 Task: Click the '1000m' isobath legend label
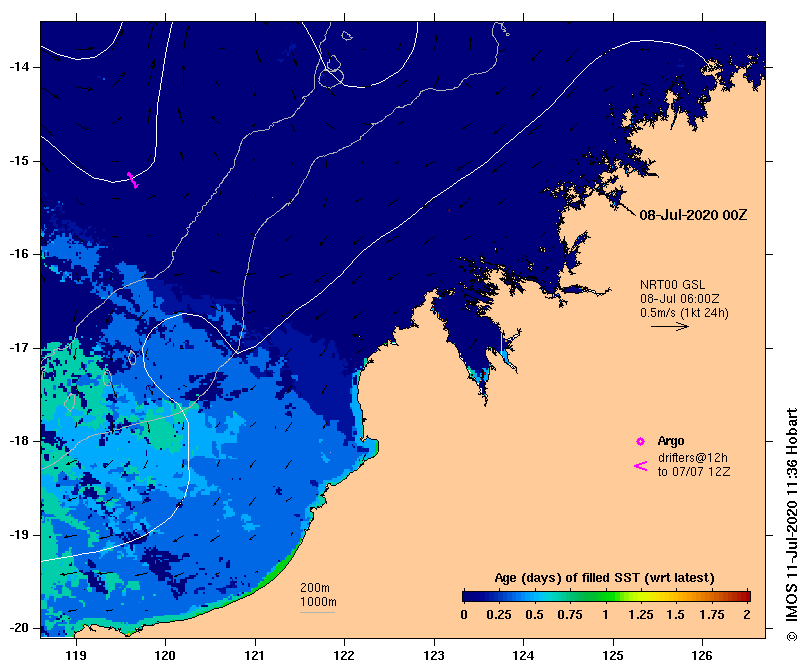click(318, 602)
